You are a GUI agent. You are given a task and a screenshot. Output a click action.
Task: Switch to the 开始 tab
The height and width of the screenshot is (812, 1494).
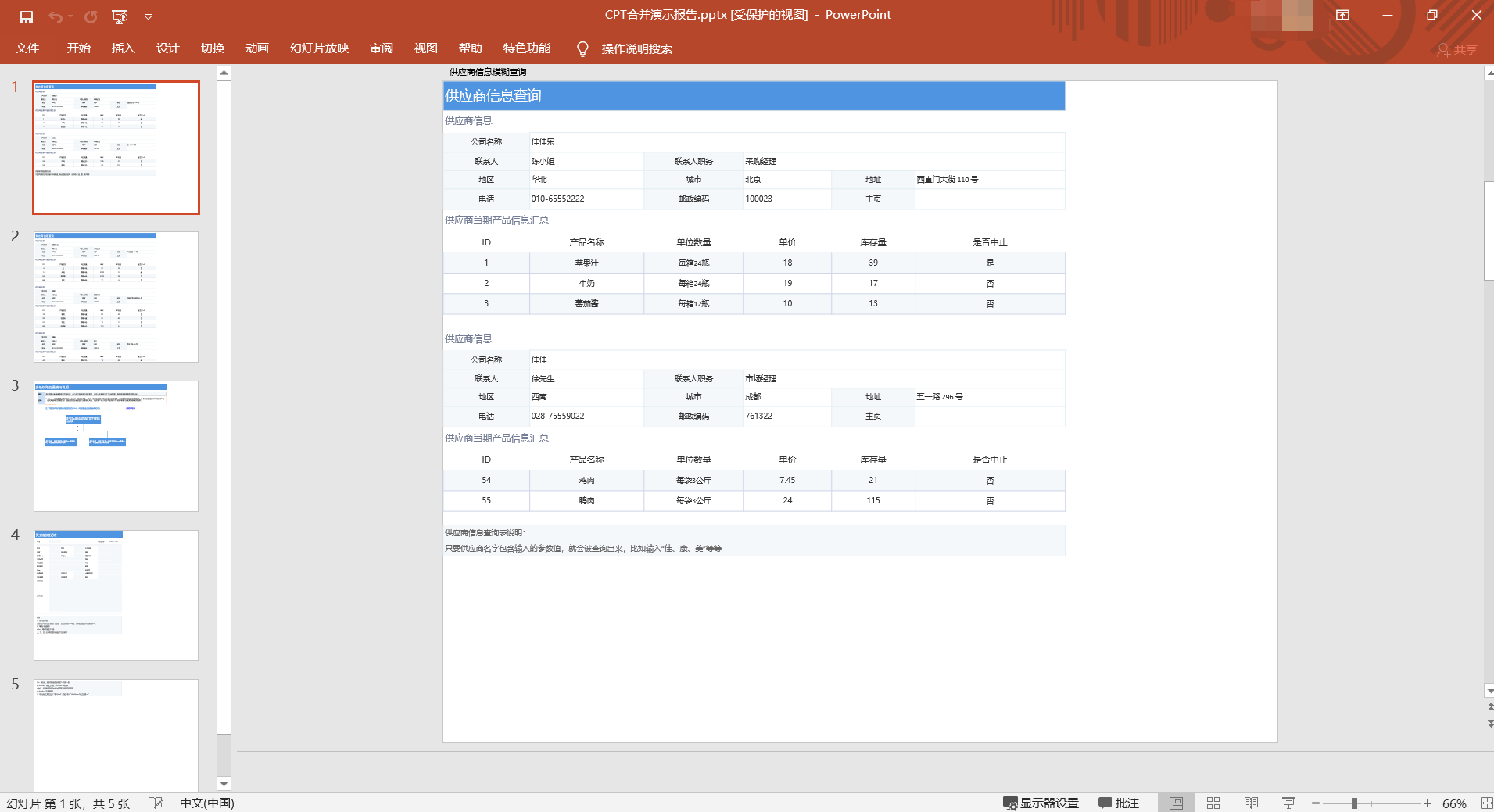tap(78, 48)
